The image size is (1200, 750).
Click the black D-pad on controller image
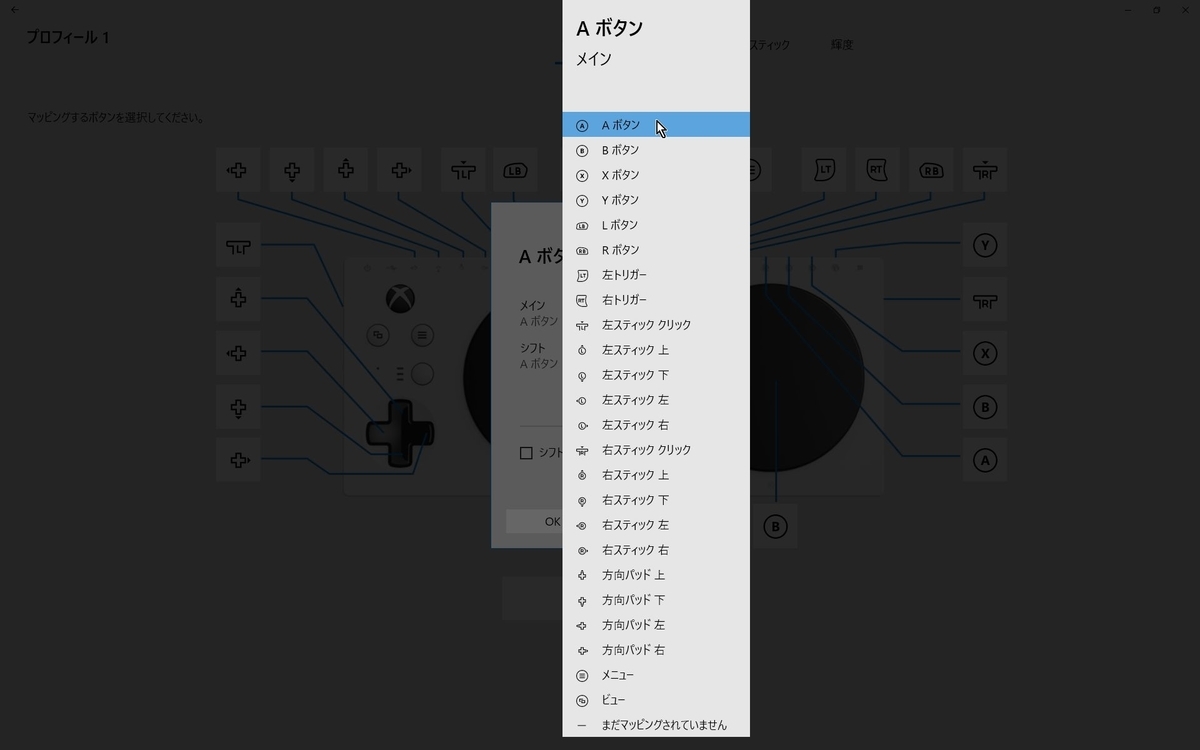[400, 433]
